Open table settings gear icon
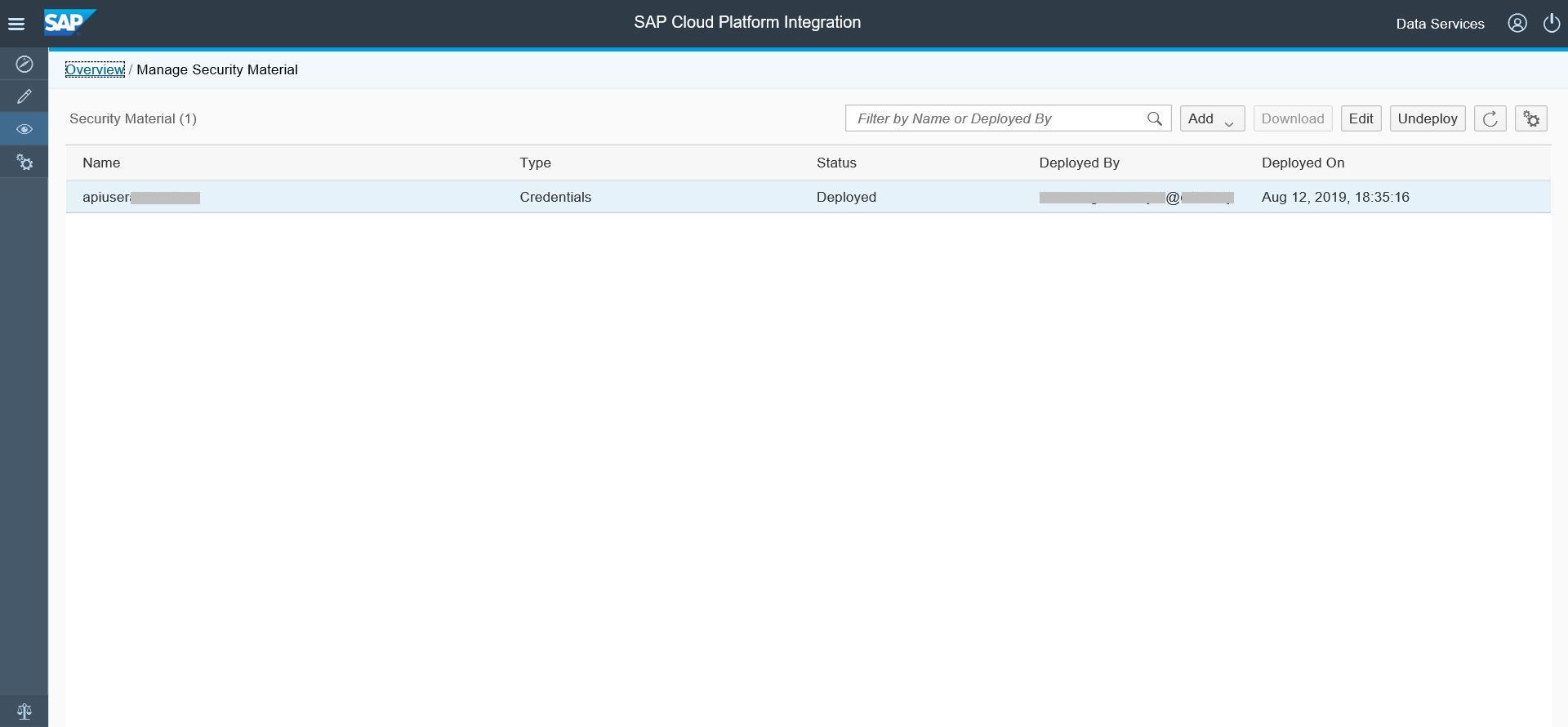This screenshot has width=1568, height=727. tap(1531, 118)
